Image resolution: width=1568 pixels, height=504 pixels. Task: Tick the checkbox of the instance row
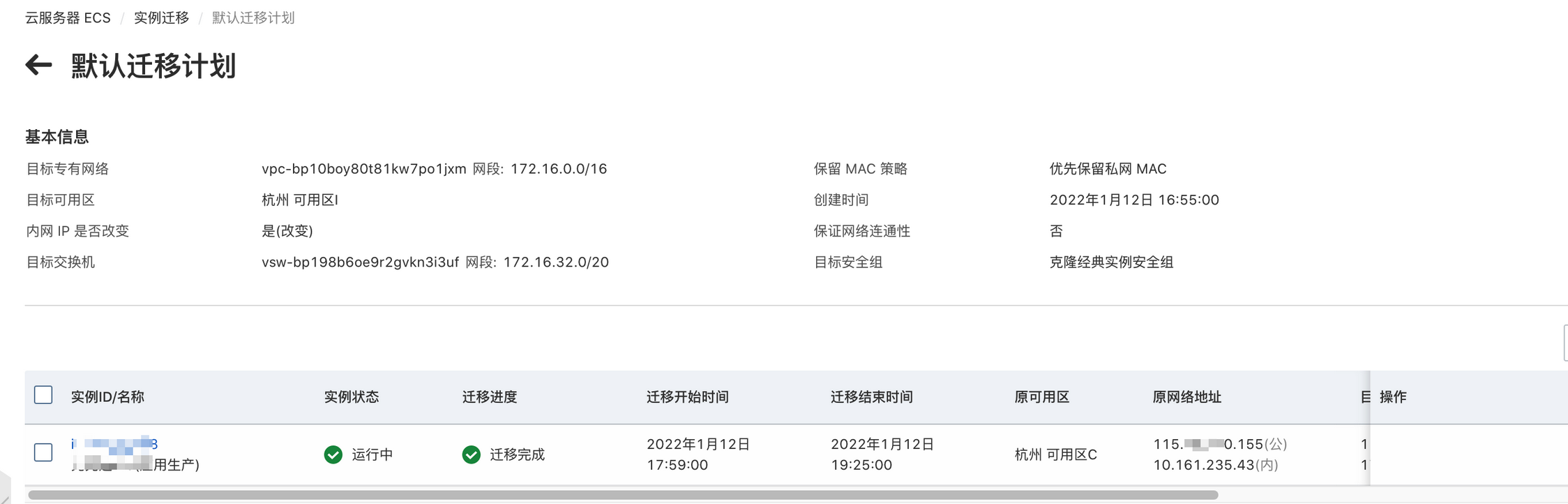(43, 452)
